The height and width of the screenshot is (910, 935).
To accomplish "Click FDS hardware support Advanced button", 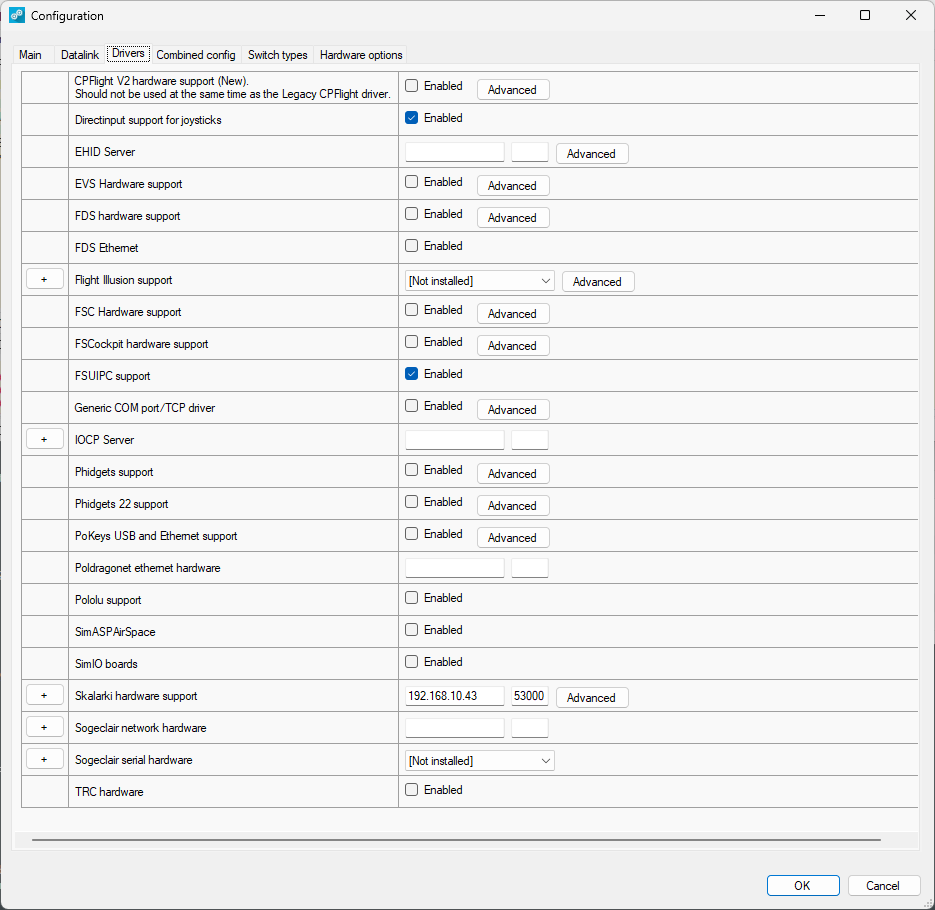I will point(513,218).
